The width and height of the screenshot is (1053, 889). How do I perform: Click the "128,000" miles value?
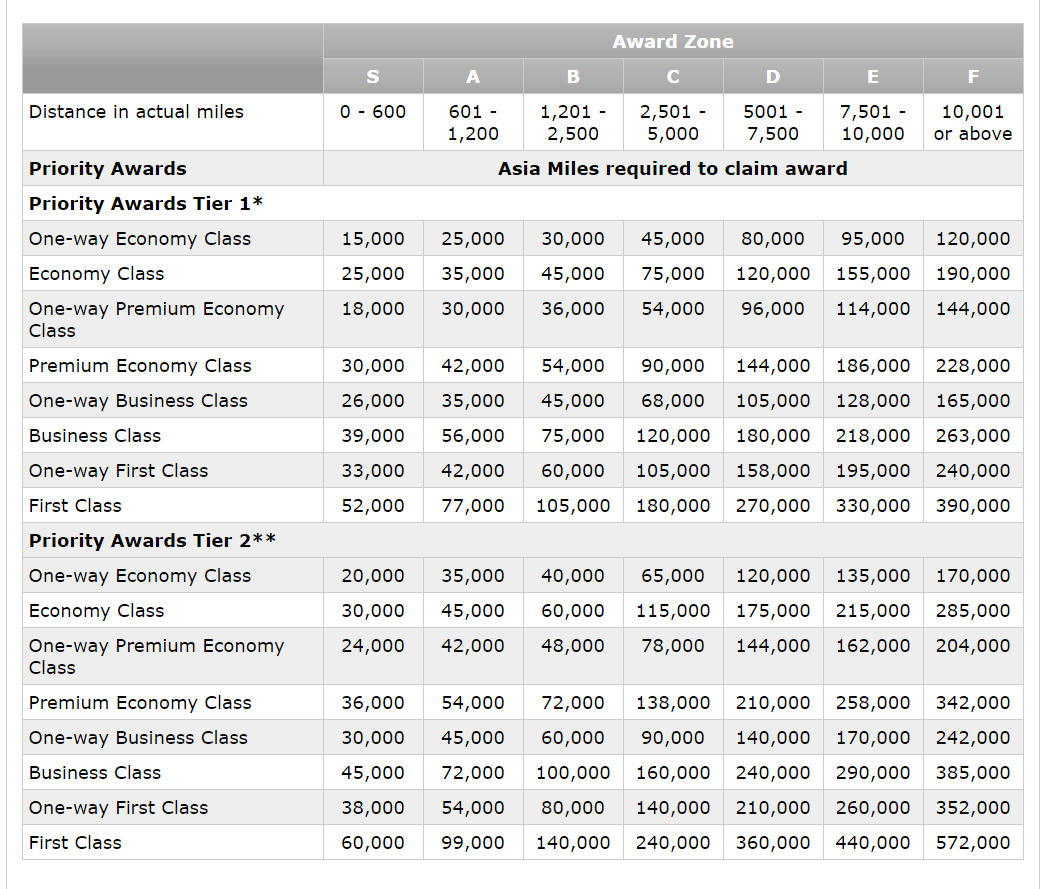[x=873, y=401]
